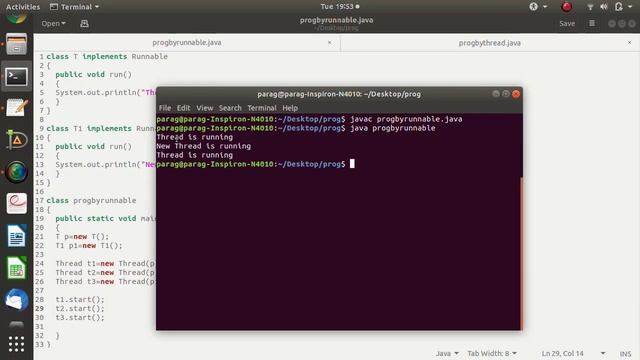Open the Files manager from the dock
Image resolution: width=640 pixels, height=360 pixels.
[x=16, y=44]
